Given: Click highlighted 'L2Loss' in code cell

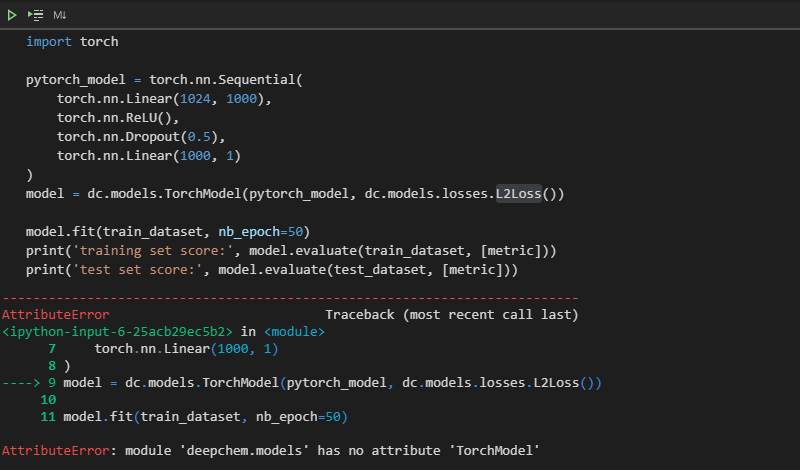Looking at the screenshot, I should (x=518, y=194).
